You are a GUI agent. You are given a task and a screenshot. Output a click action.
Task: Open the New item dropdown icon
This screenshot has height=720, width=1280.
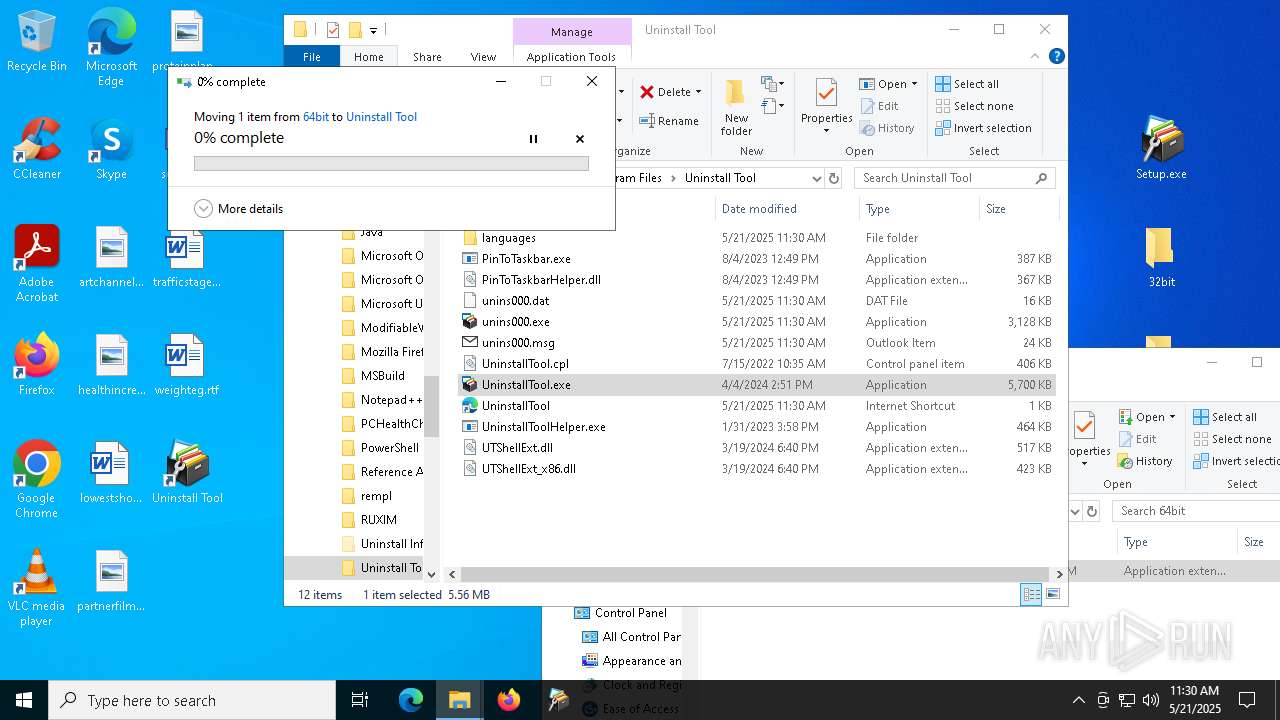coord(772,84)
